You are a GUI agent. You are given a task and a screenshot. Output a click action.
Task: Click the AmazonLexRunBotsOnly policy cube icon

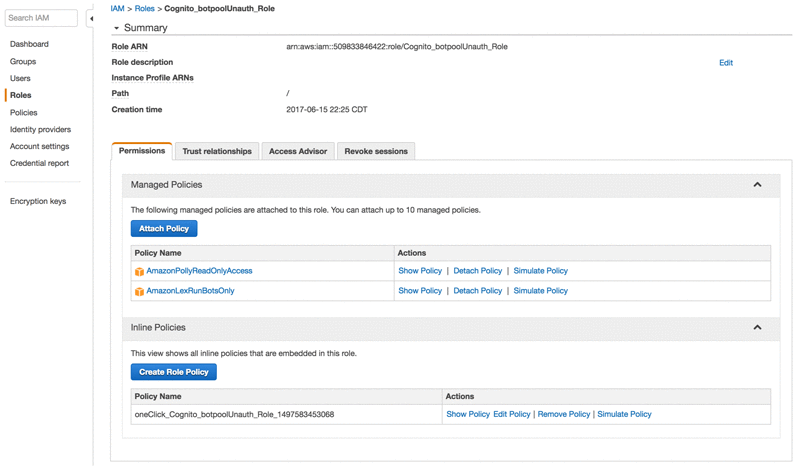tap(139, 291)
